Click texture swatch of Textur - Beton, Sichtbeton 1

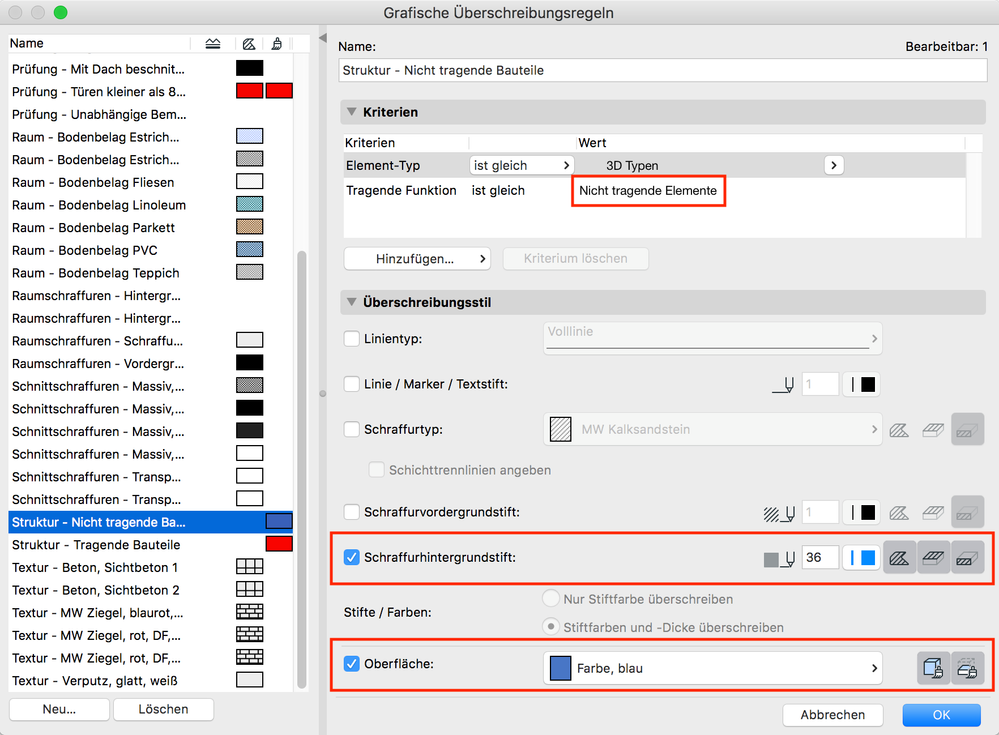pos(250,567)
